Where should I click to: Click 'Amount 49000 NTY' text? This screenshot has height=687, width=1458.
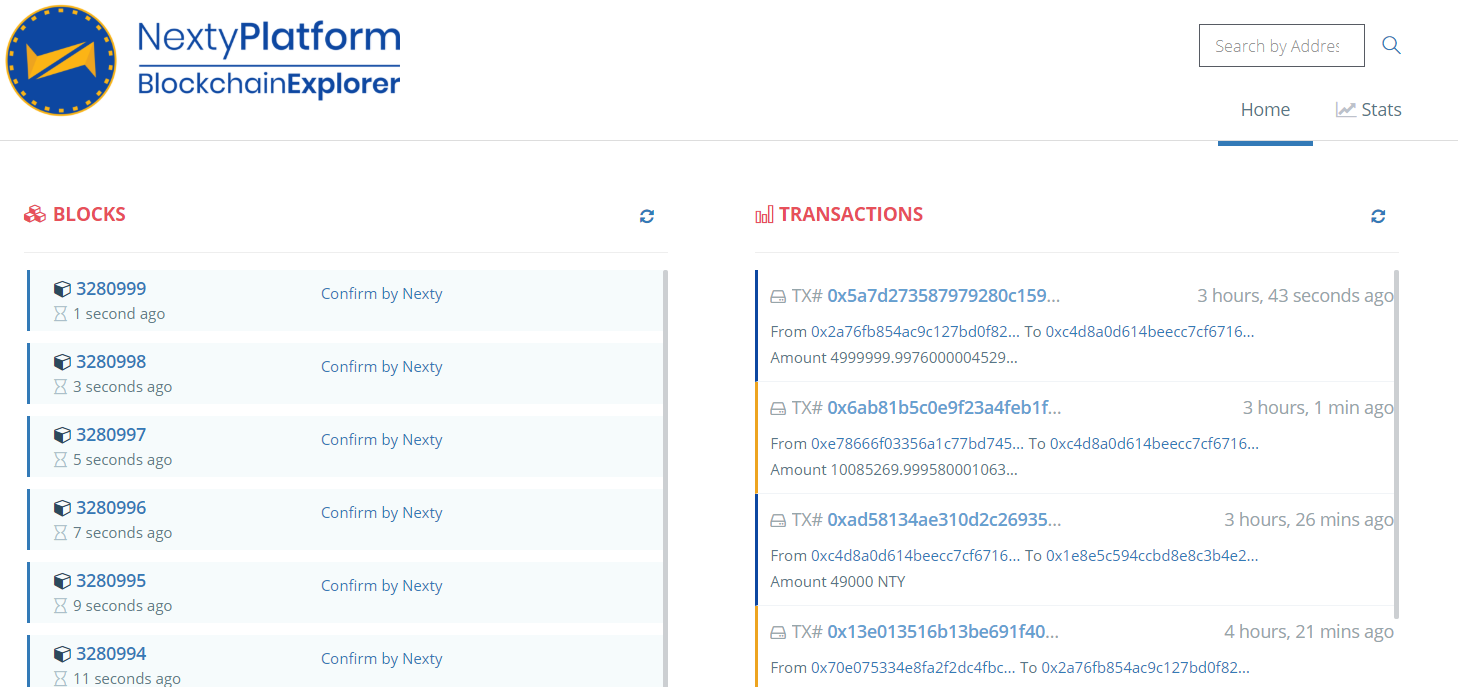point(838,582)
